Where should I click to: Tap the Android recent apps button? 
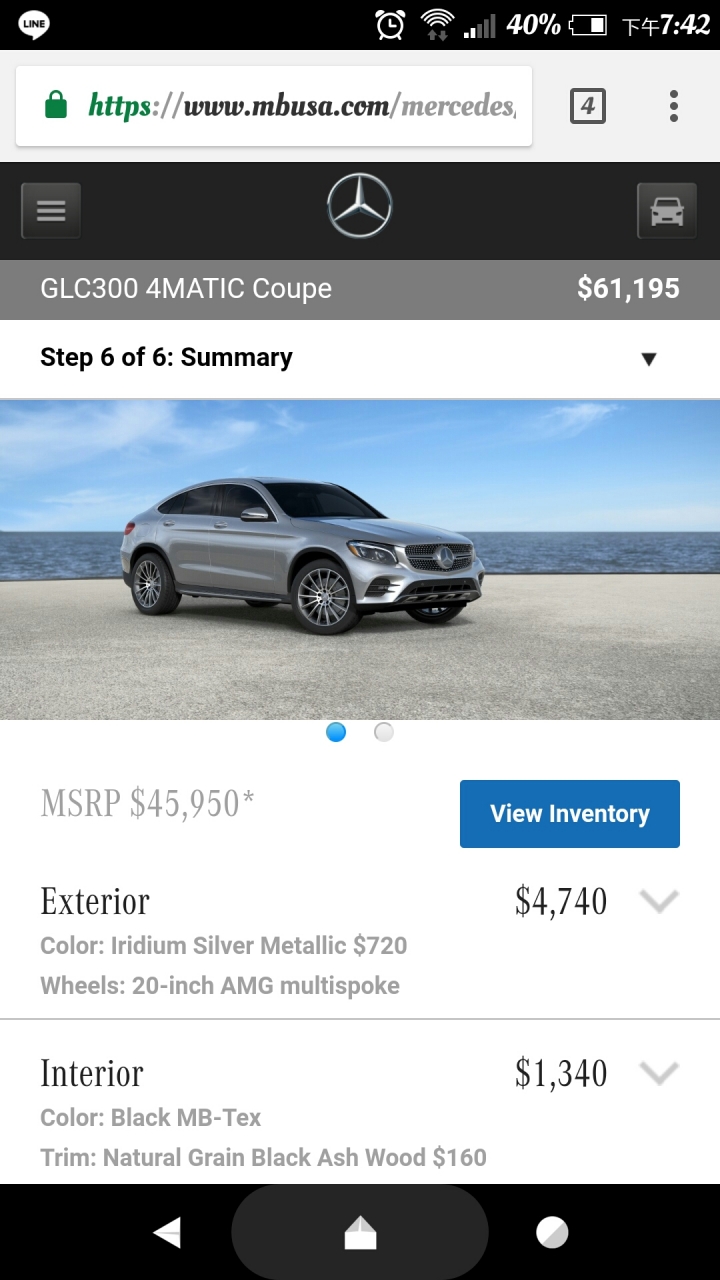(x=552, y=1233)
